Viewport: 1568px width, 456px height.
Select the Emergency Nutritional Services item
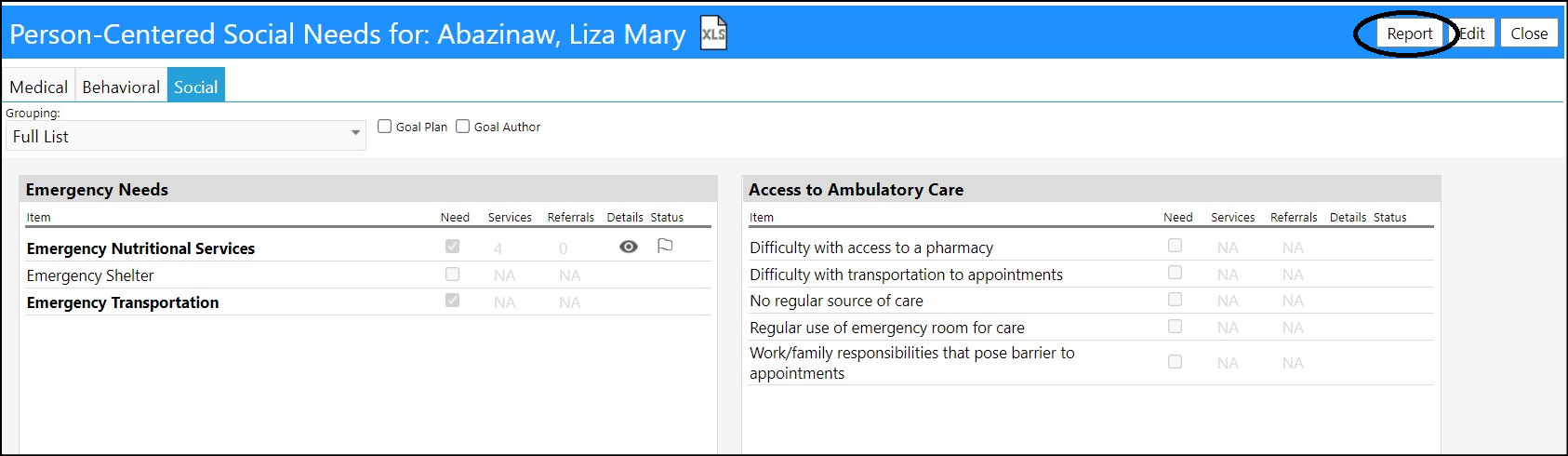tap(140, 248)
